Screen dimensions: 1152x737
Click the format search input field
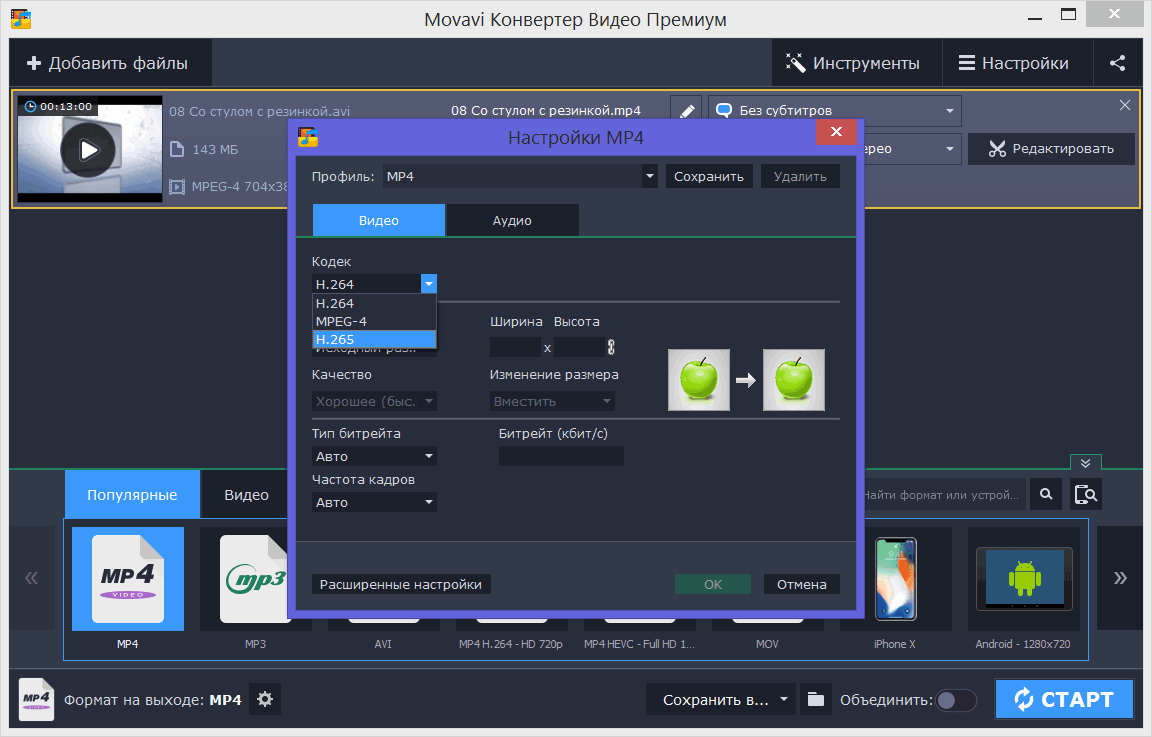944,495
